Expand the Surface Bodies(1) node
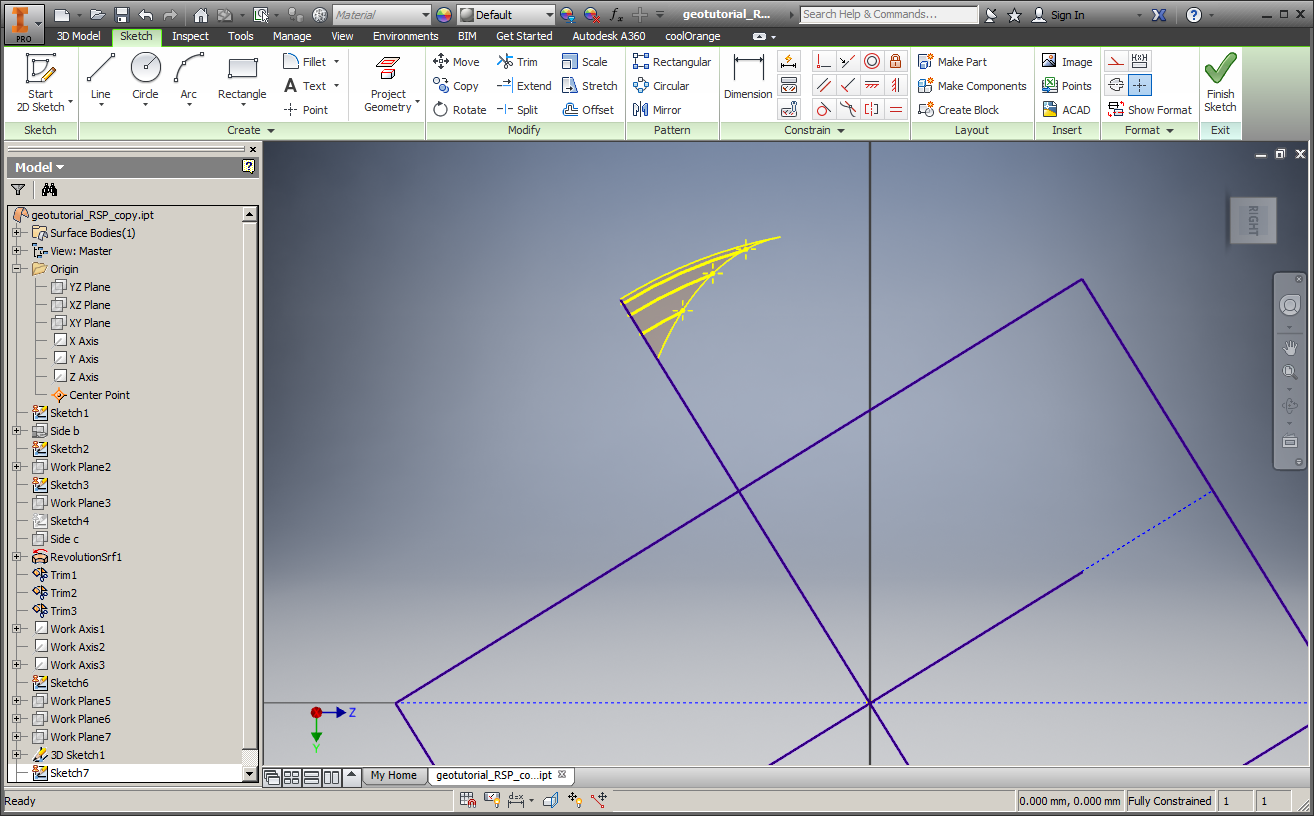Screen dimensions: 1314x816 17,233
